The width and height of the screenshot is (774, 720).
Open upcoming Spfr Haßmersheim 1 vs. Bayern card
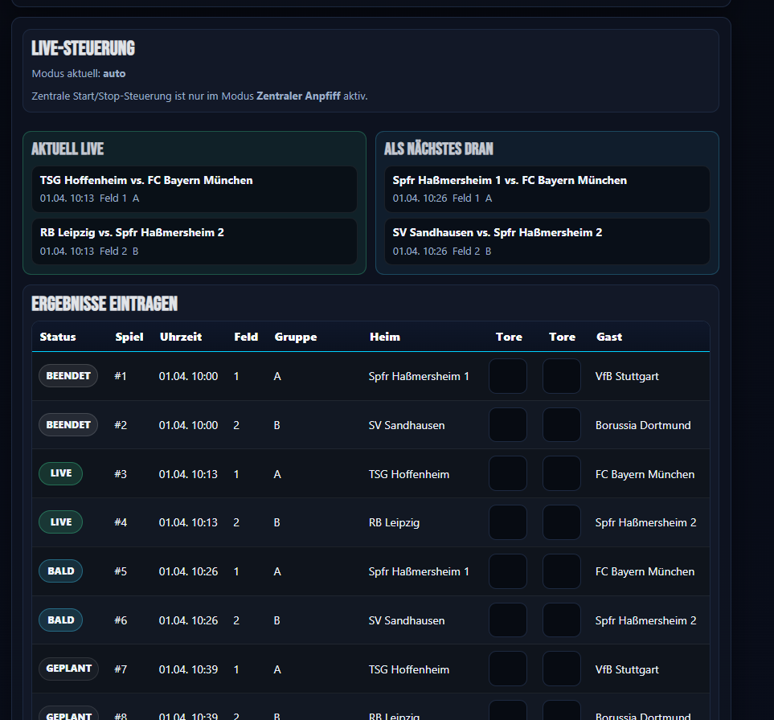tap(547, 189)
